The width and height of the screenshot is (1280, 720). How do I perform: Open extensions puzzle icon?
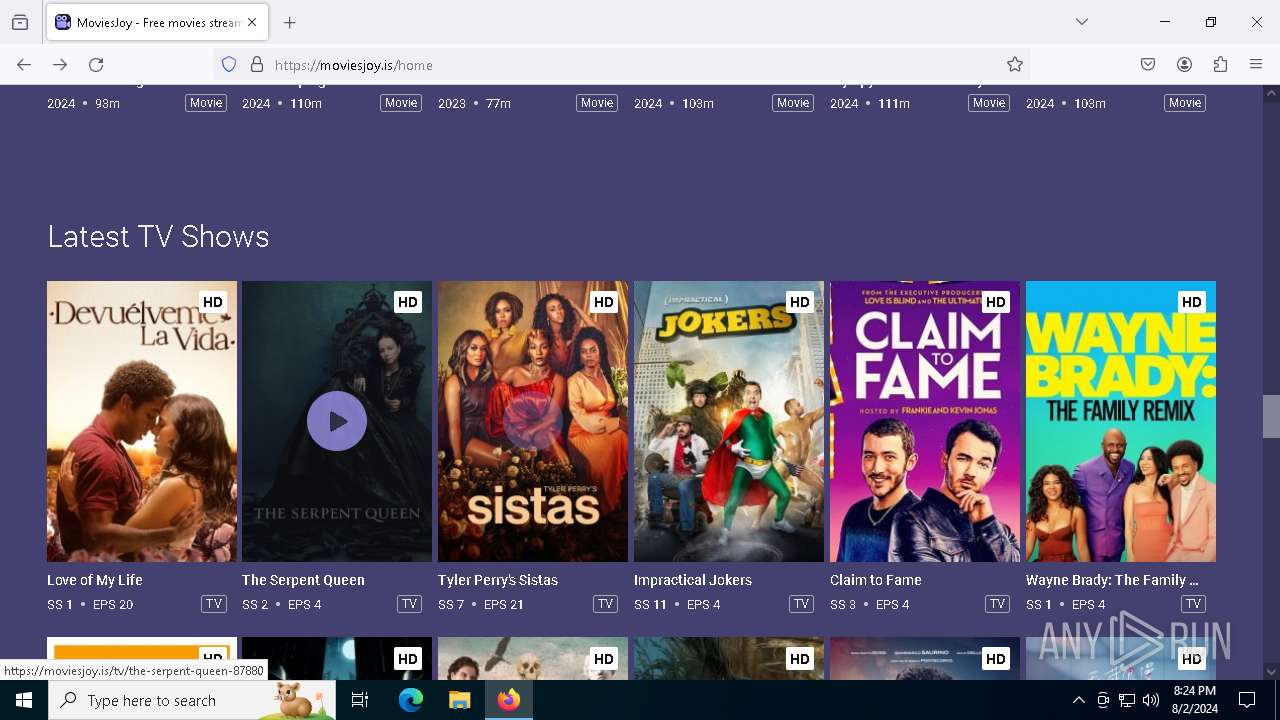(x=1220, y=65)
